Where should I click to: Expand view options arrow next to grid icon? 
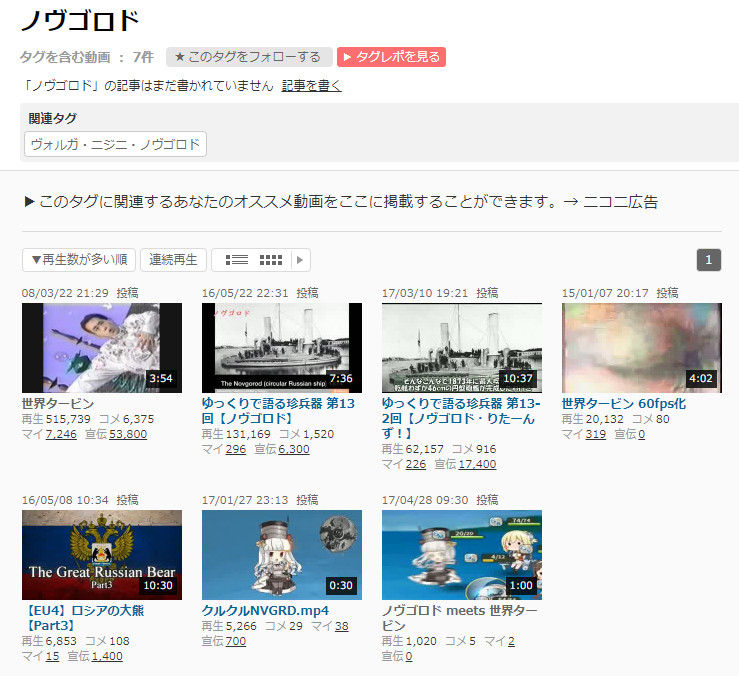pos(300,260)
